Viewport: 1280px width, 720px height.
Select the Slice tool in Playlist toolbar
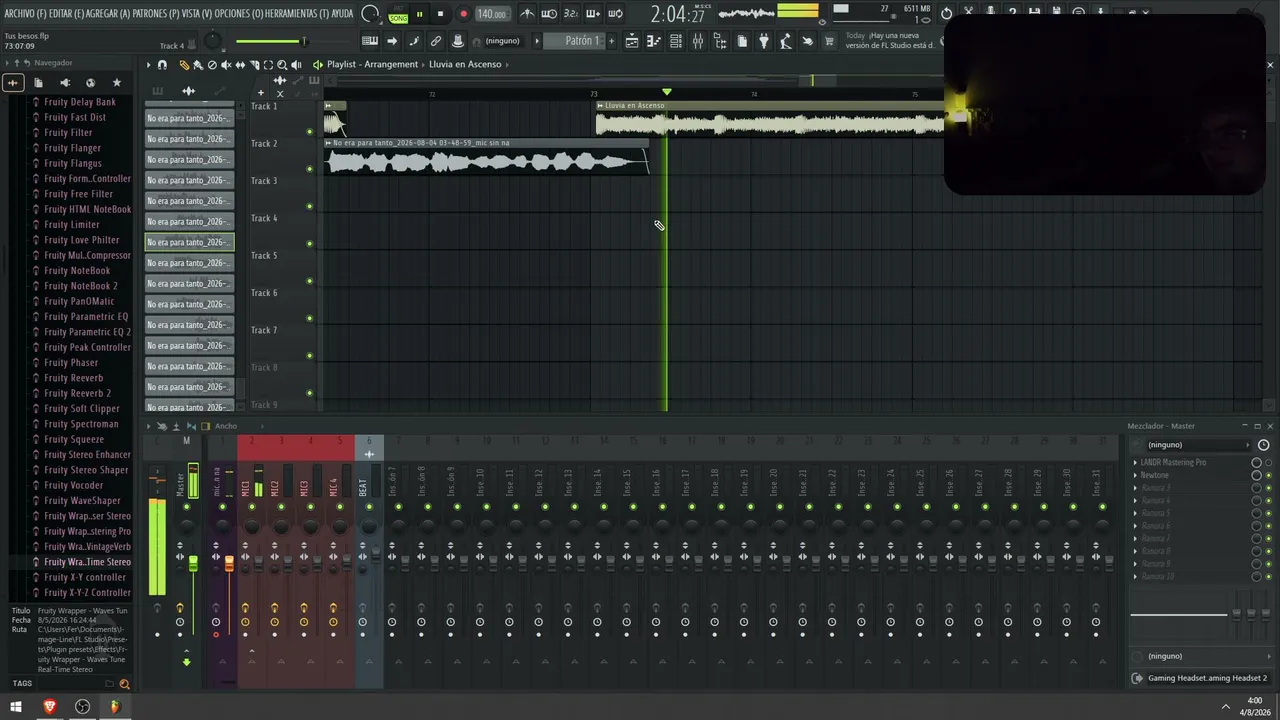coord(254,65)
